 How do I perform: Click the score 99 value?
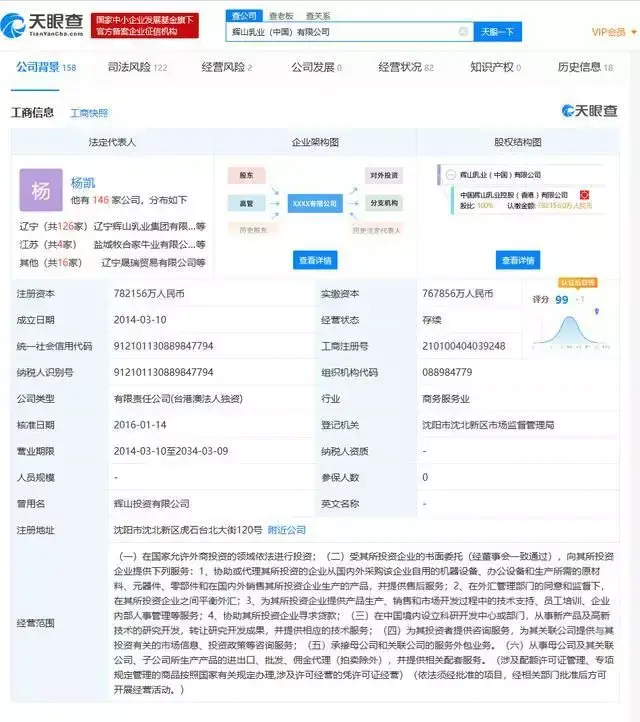coord(561,300)
